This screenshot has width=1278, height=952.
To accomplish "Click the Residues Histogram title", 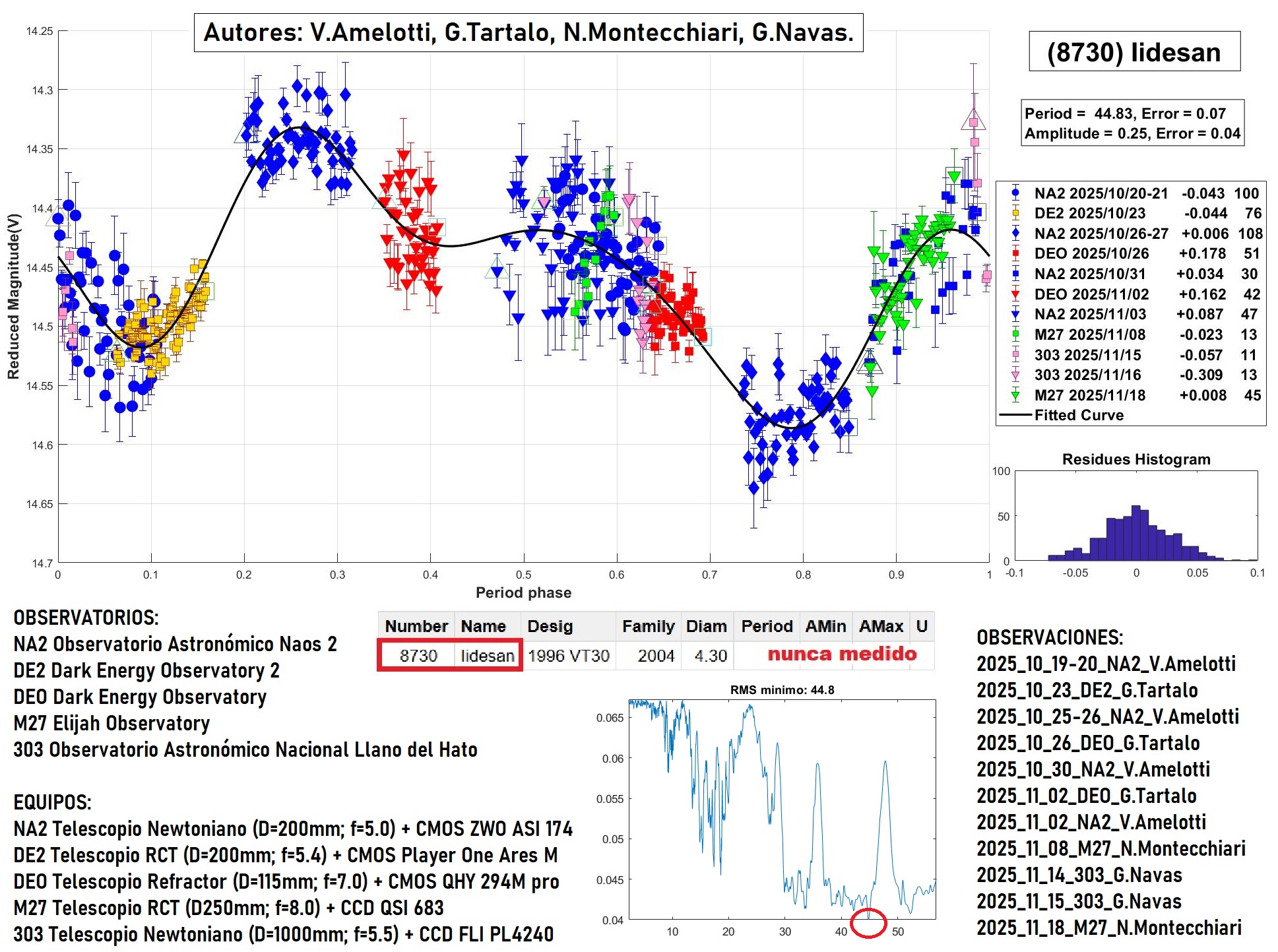I will click(x=1135, y=459).
